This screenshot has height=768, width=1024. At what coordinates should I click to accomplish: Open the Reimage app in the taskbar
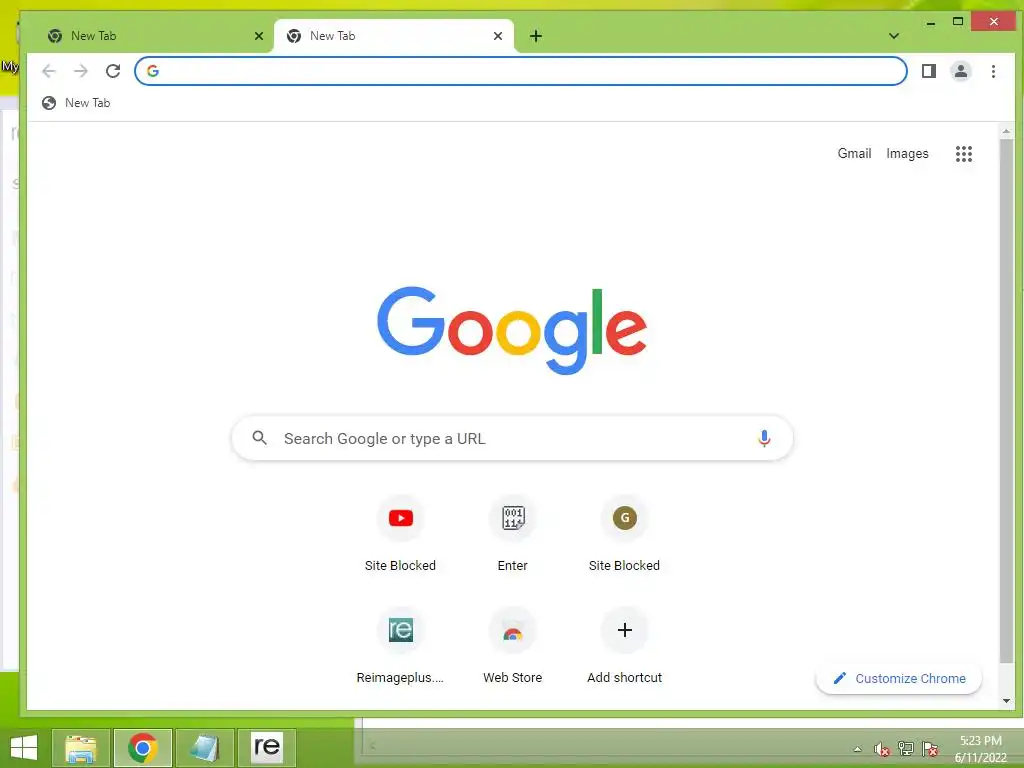[x=267, y=748]
